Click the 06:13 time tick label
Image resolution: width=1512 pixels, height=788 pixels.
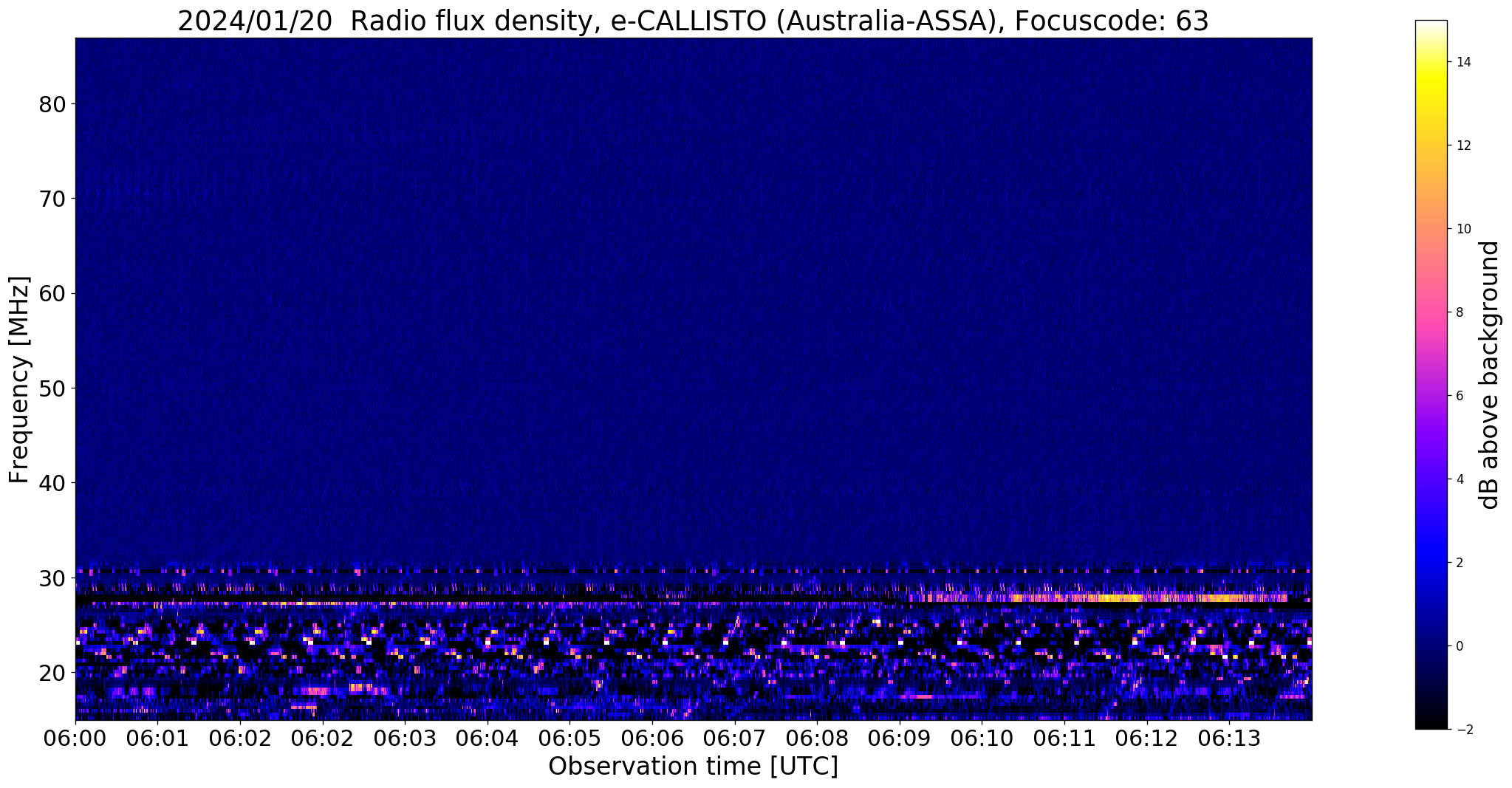pos(1228,739)
